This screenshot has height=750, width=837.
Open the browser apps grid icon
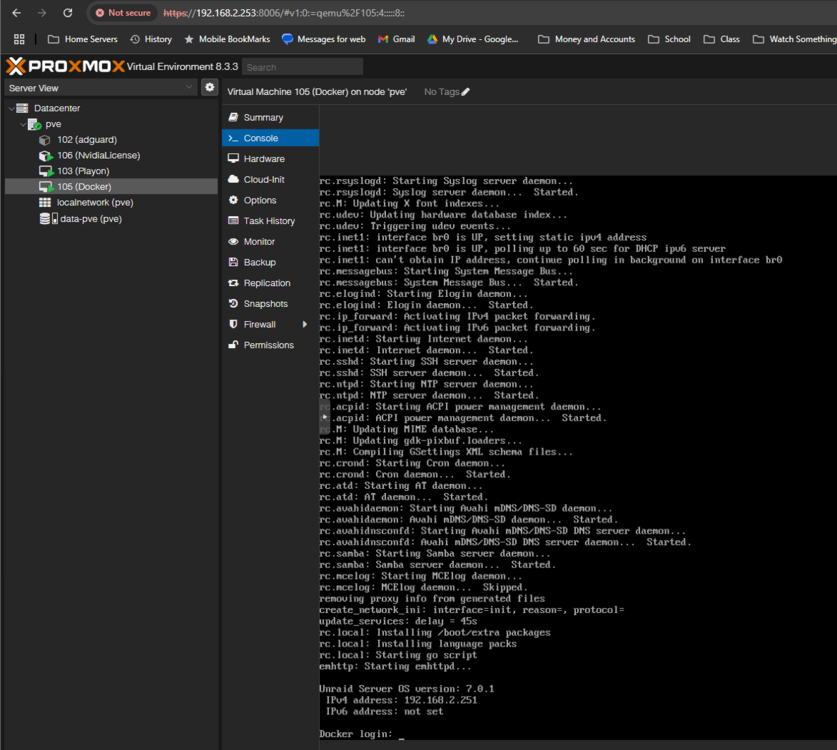pos(19,39)
